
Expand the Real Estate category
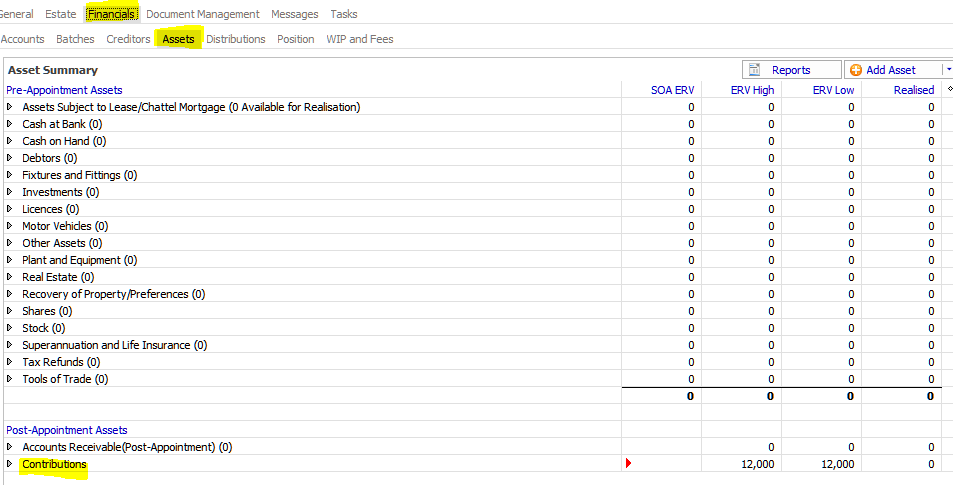point(10,277)
